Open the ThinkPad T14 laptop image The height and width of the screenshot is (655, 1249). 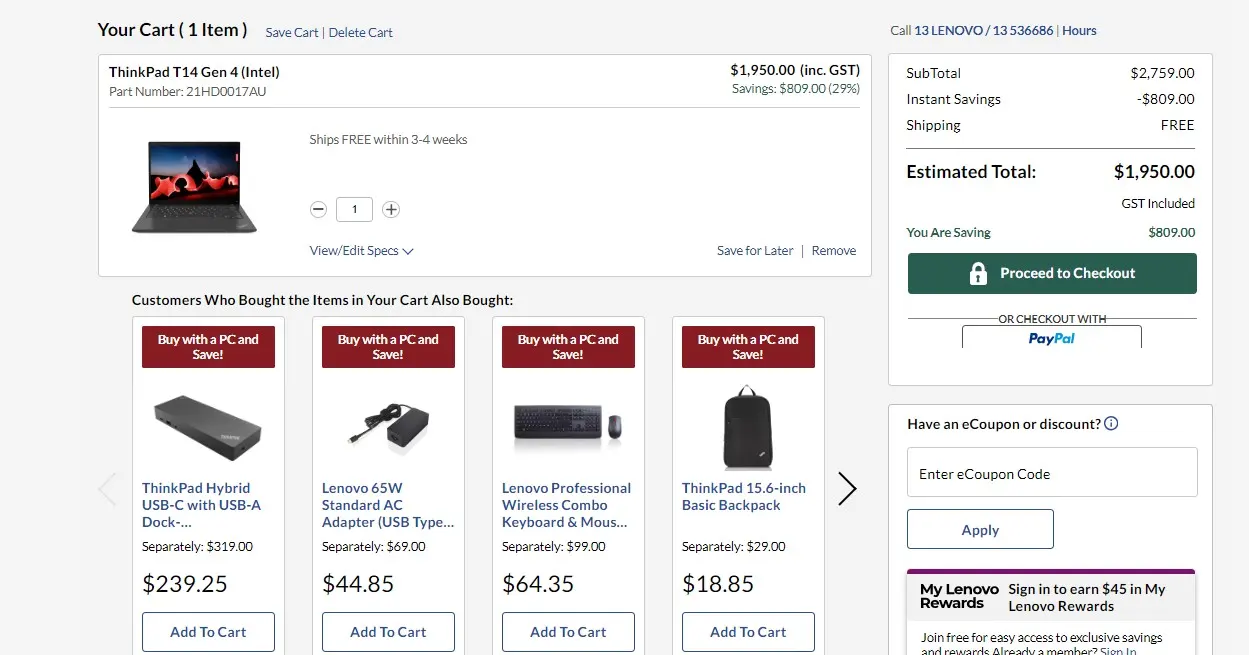[x=194, y=188]
